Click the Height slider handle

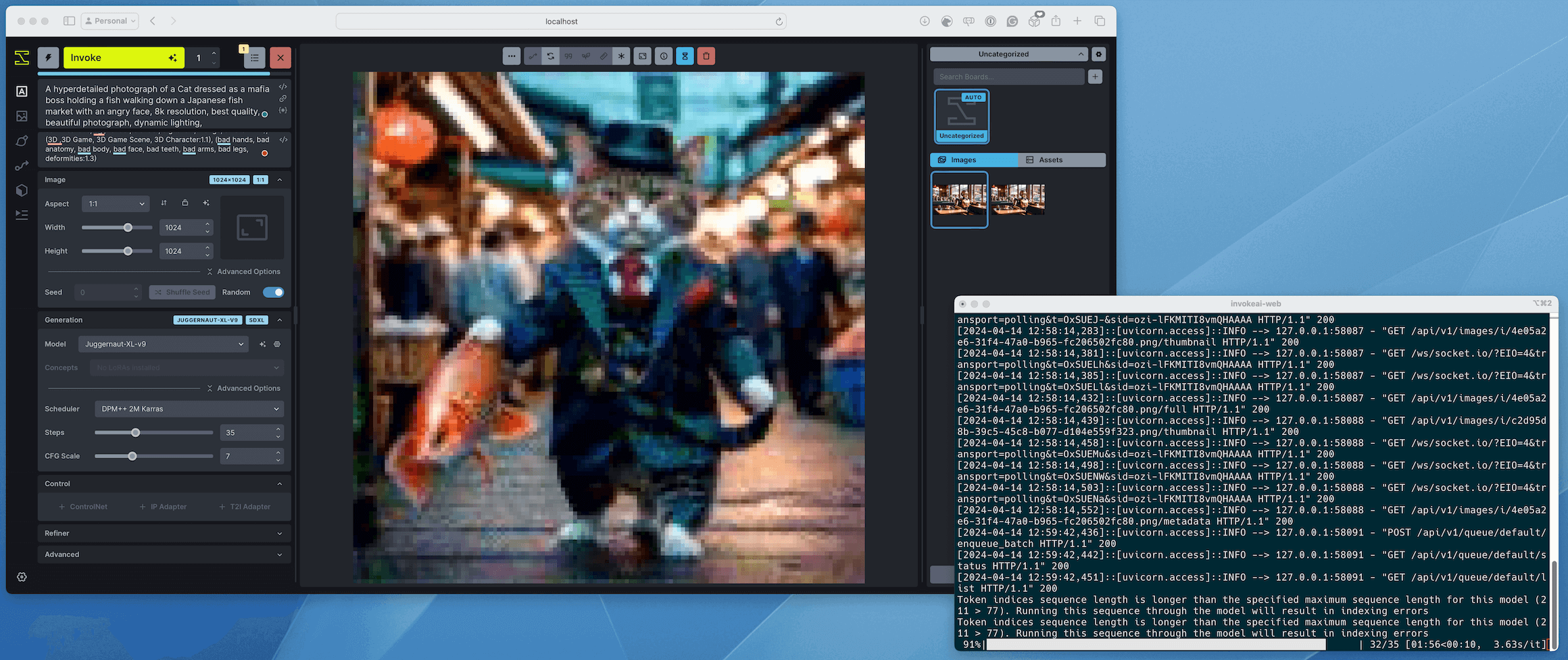[128, 251]
